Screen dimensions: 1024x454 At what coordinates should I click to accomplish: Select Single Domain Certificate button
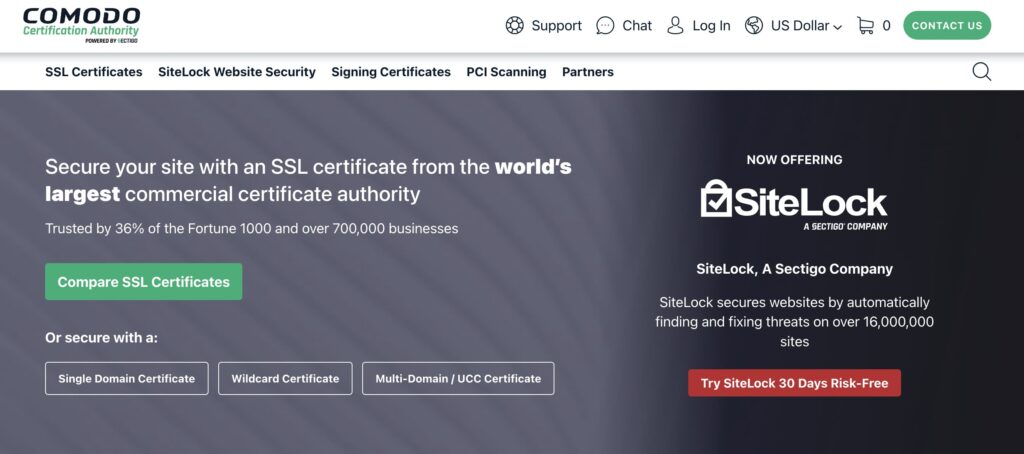pyautogui.click(x=127, y=378)
